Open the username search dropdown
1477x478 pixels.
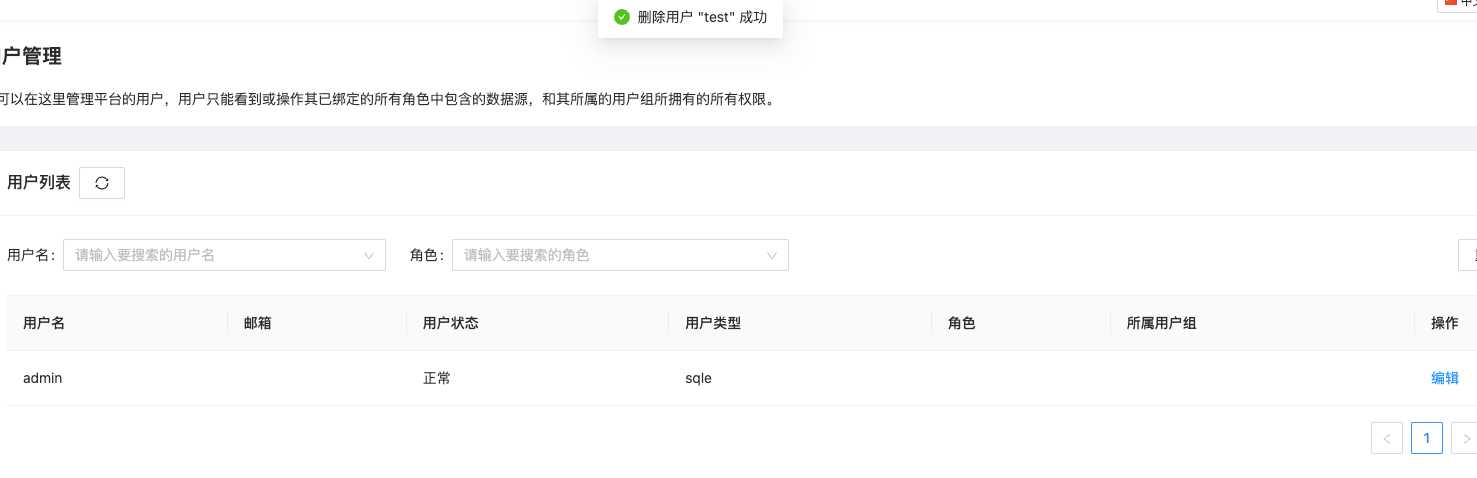click(x=224, y=255)
